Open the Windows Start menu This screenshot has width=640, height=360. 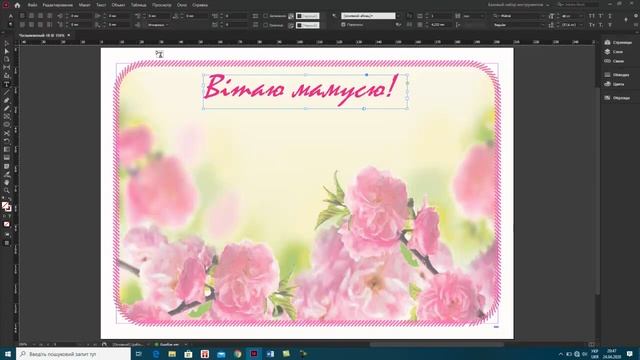click(8, 354)
